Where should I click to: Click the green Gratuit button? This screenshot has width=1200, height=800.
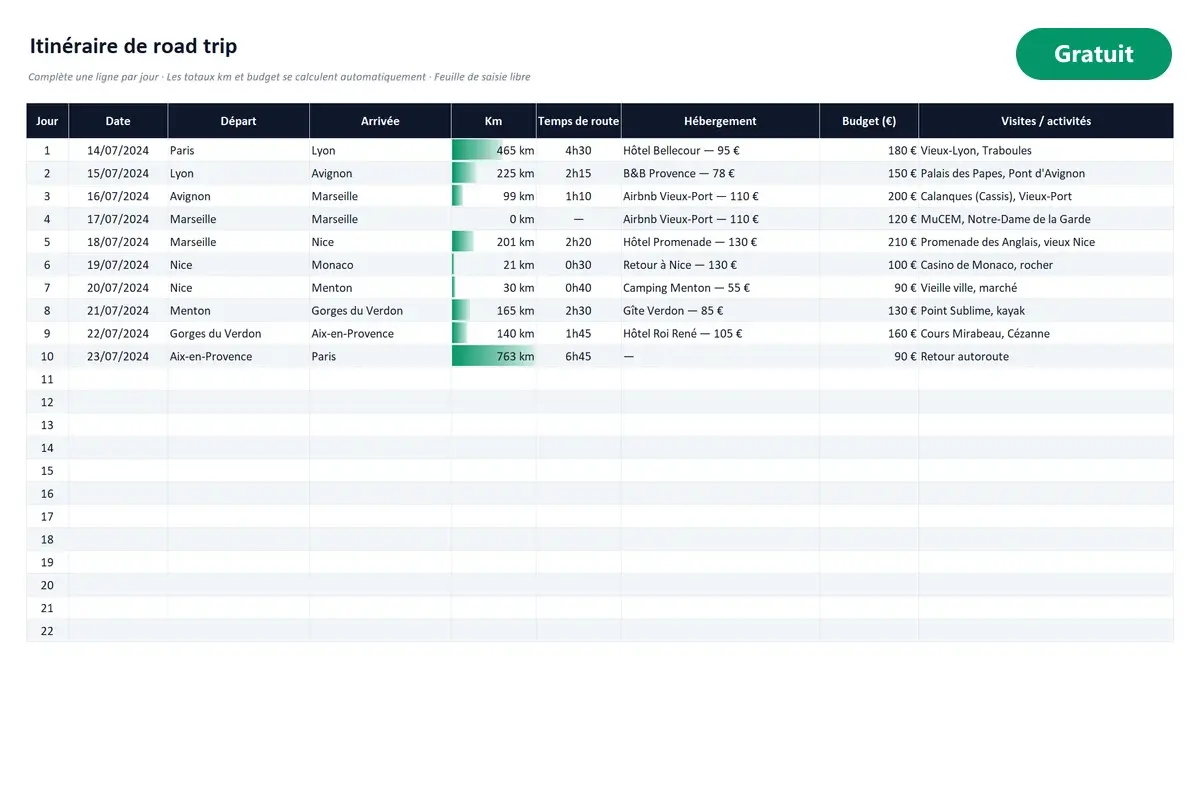[x=1093, y=54]
